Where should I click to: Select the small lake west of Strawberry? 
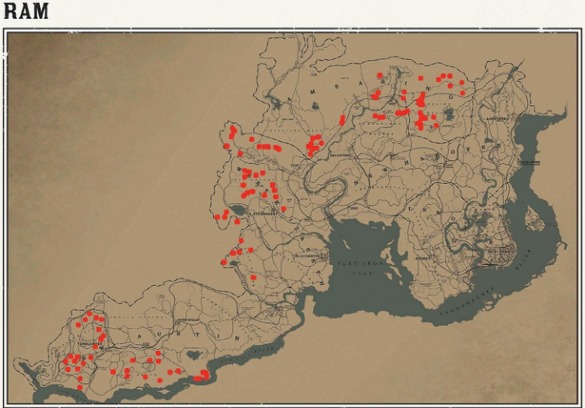click(x=237, y=210)
